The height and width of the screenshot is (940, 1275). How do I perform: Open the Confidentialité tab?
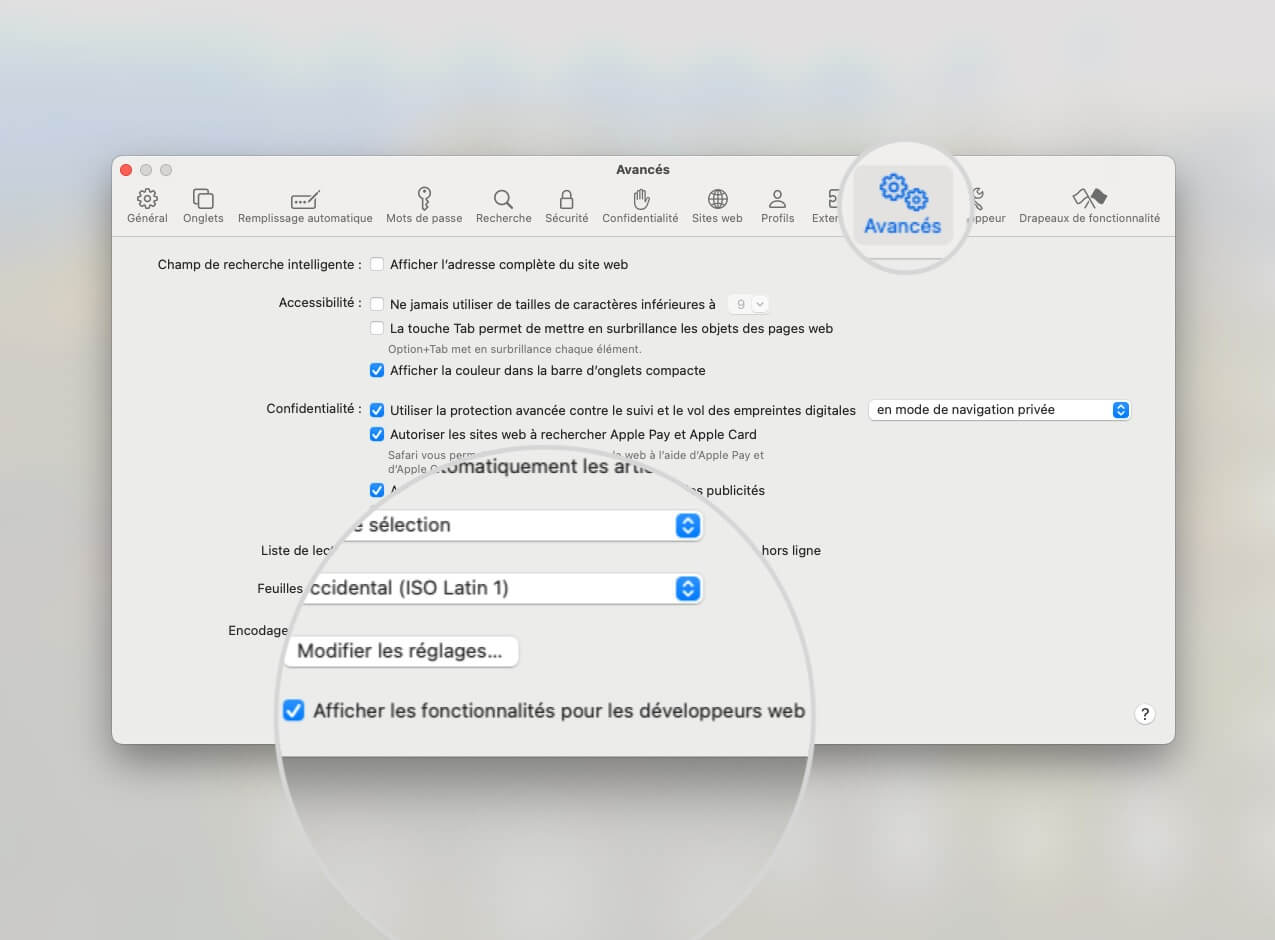[640, 206]
